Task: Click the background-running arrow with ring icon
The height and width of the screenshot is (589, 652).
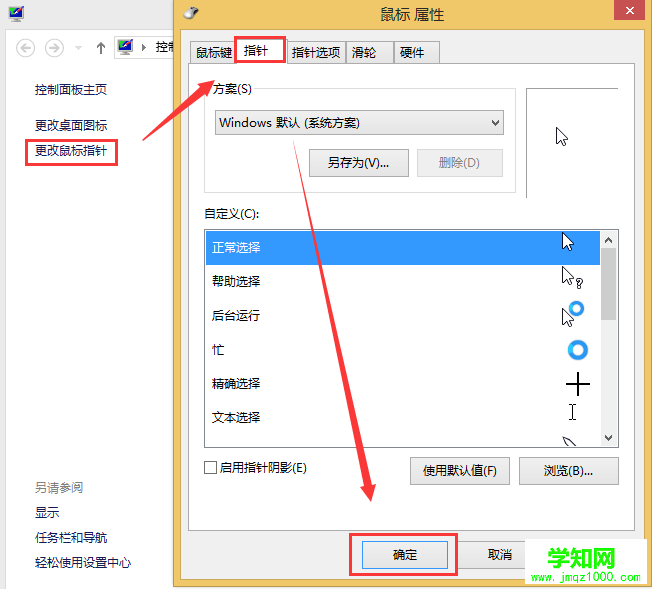Action: point(573,314)
